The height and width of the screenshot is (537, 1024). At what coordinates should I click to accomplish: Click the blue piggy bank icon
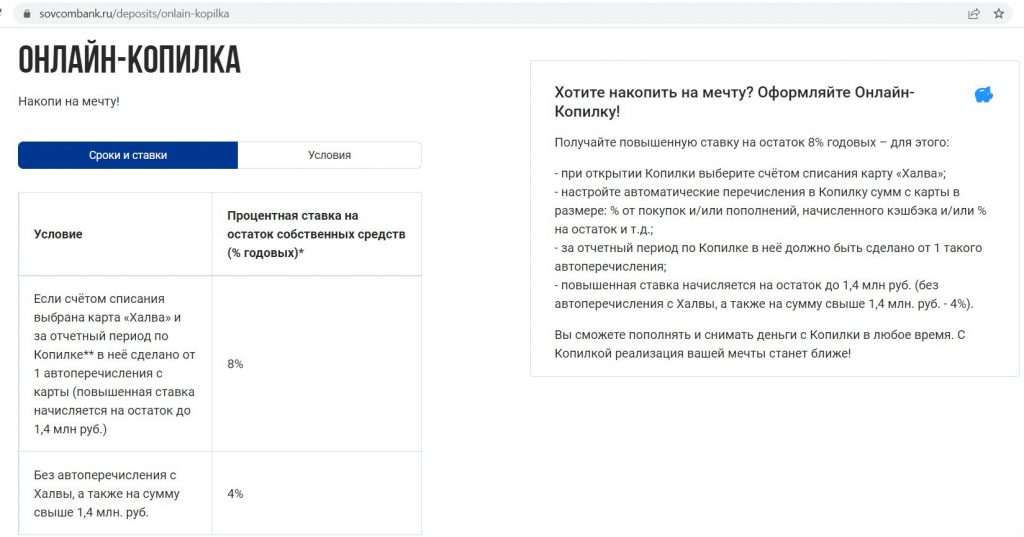point(984,95)
